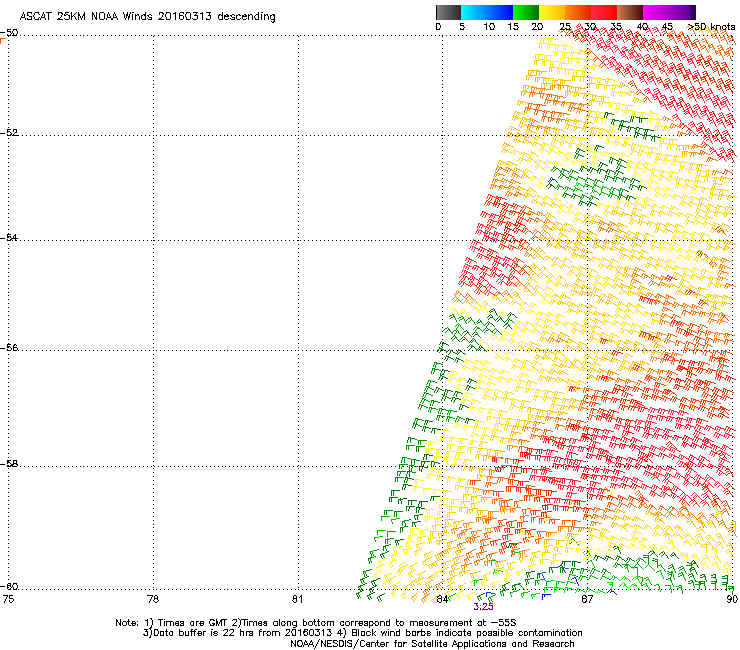Pick the brown 35–40 knots legend swatch
Screen dimensions: 740x650
[x=630, y=12]
